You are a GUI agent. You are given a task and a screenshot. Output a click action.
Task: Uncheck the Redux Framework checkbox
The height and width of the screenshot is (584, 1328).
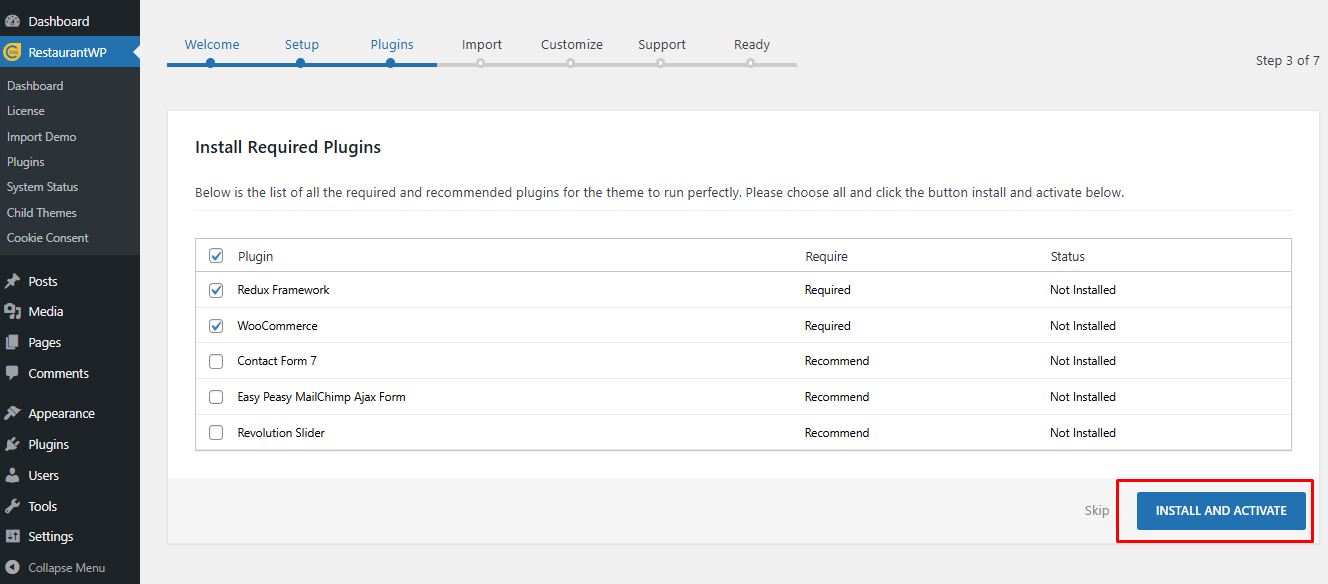216,290
